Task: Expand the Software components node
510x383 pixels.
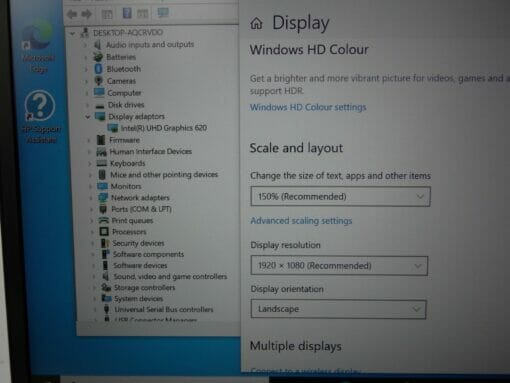Action: click(93, 254)
